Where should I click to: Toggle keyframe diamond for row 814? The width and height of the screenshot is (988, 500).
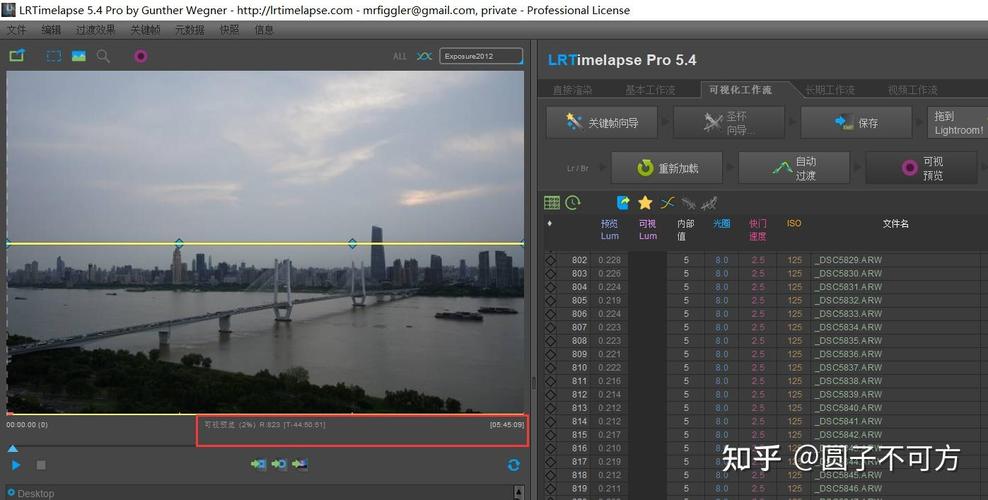click(x=551, y=421)
